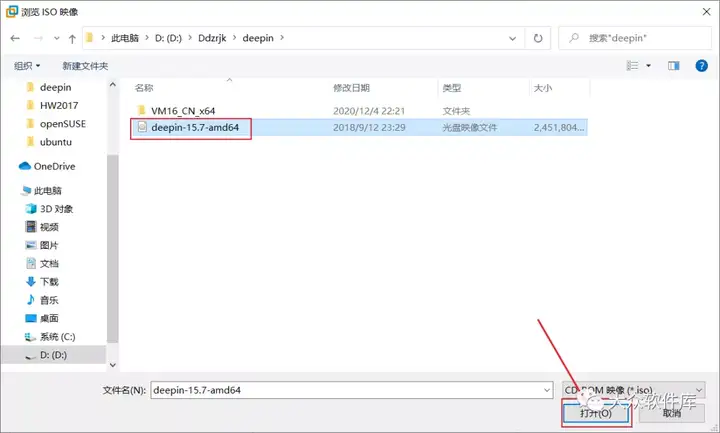Open OneDrive in navigation pane
The image size is (720, 433).
(54, 166)
